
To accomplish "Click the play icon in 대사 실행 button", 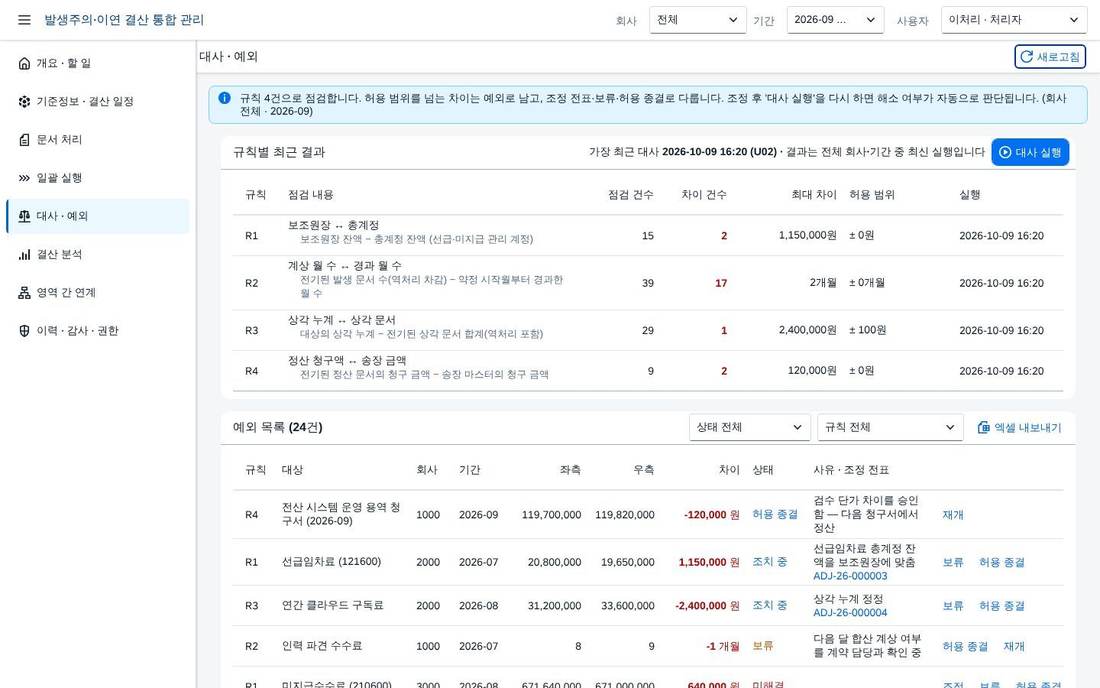I will tap(1005, 152).
